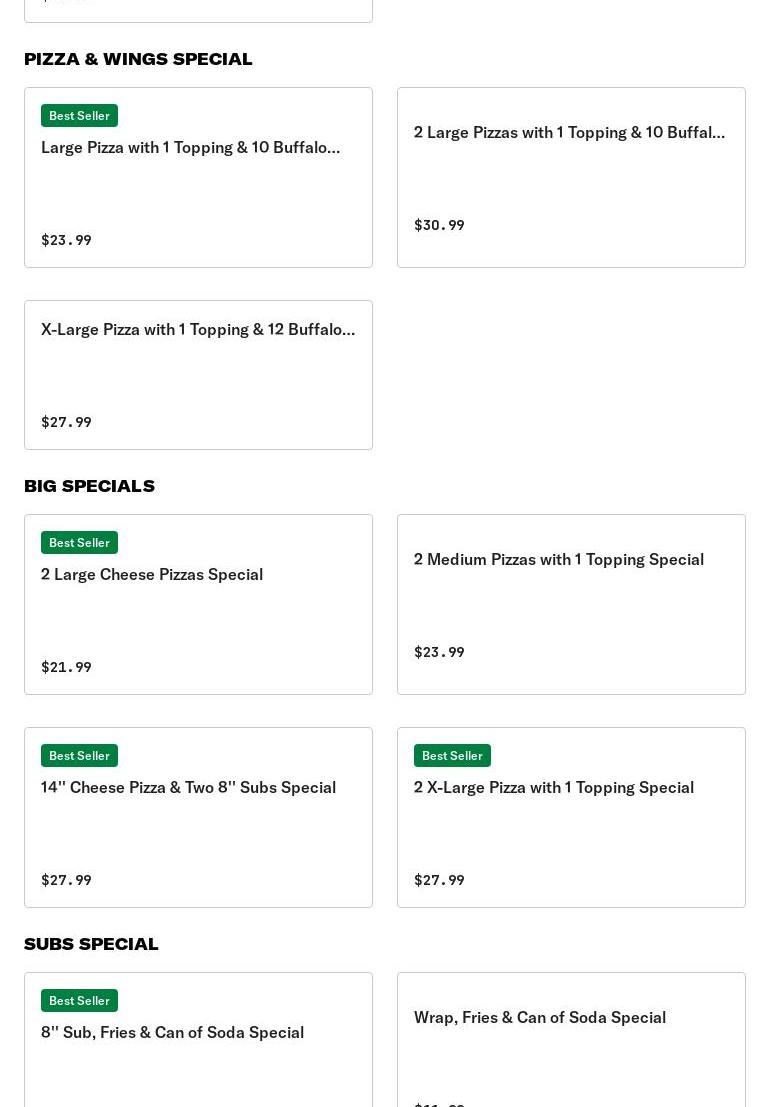Click the $30.99 price on 2 Large Pizzas
This screenshot has width=770, height=1107.
point(439,226)
